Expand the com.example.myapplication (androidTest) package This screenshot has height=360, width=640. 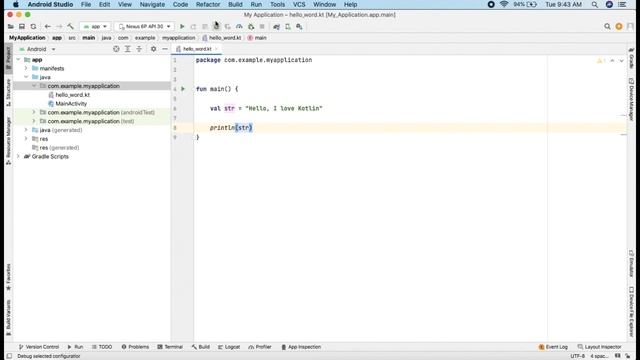(34, 112)
